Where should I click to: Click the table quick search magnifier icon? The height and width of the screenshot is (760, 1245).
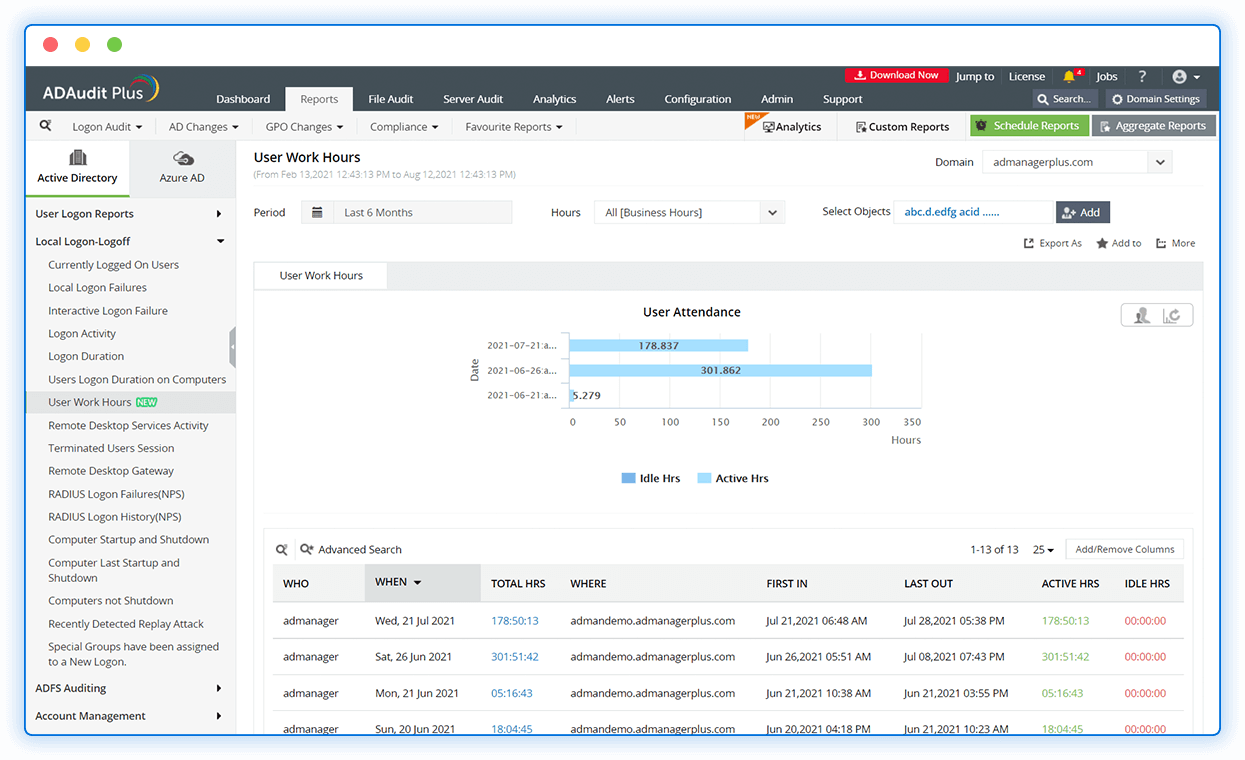[282, 549]
